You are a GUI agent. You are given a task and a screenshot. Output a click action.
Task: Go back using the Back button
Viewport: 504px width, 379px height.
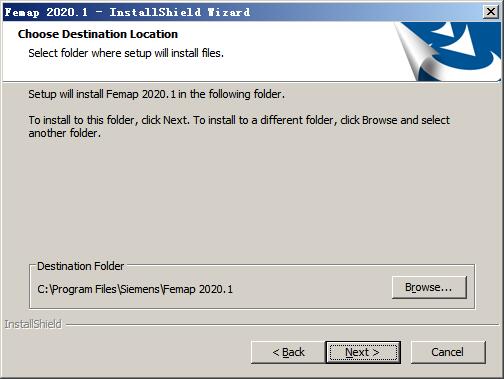click(x=288, y=352)
